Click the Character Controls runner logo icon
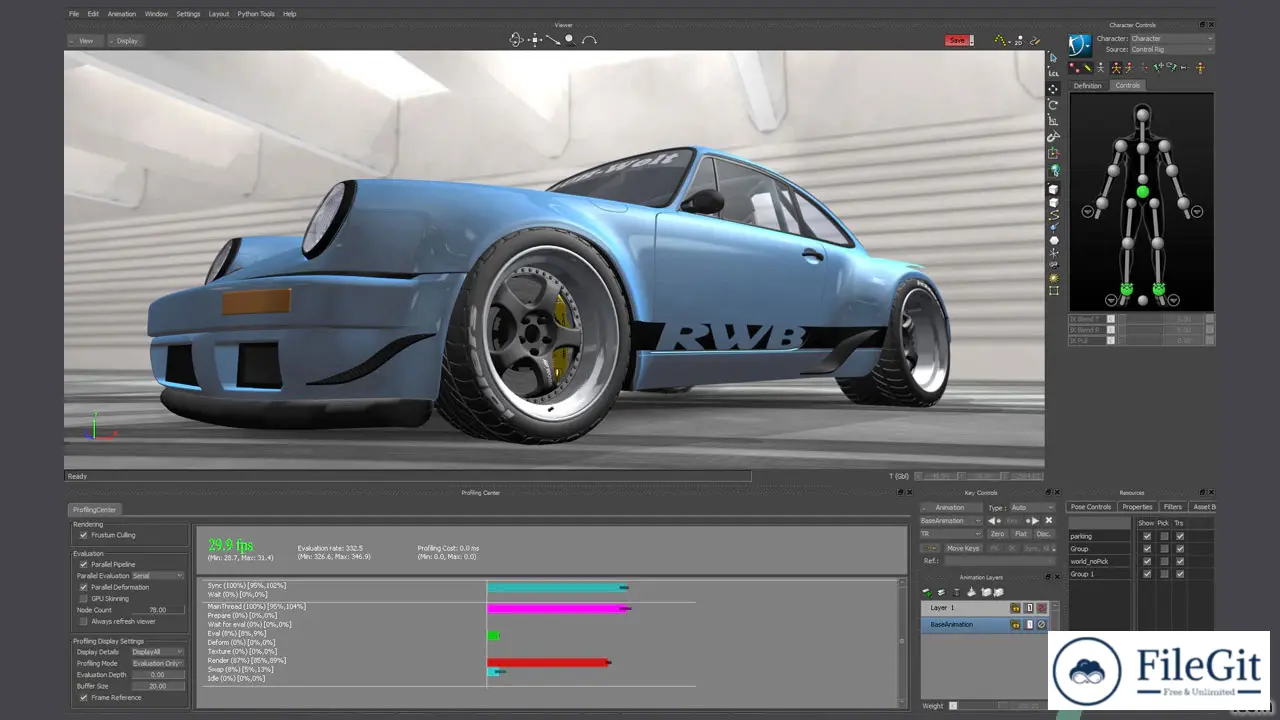1280x720 pixels. (x=1080, y=45)
